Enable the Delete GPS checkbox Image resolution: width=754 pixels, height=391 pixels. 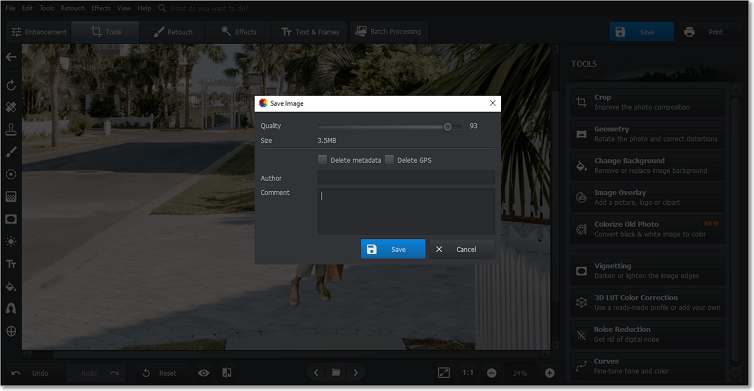pyautogui.click(x=390, y=160)
